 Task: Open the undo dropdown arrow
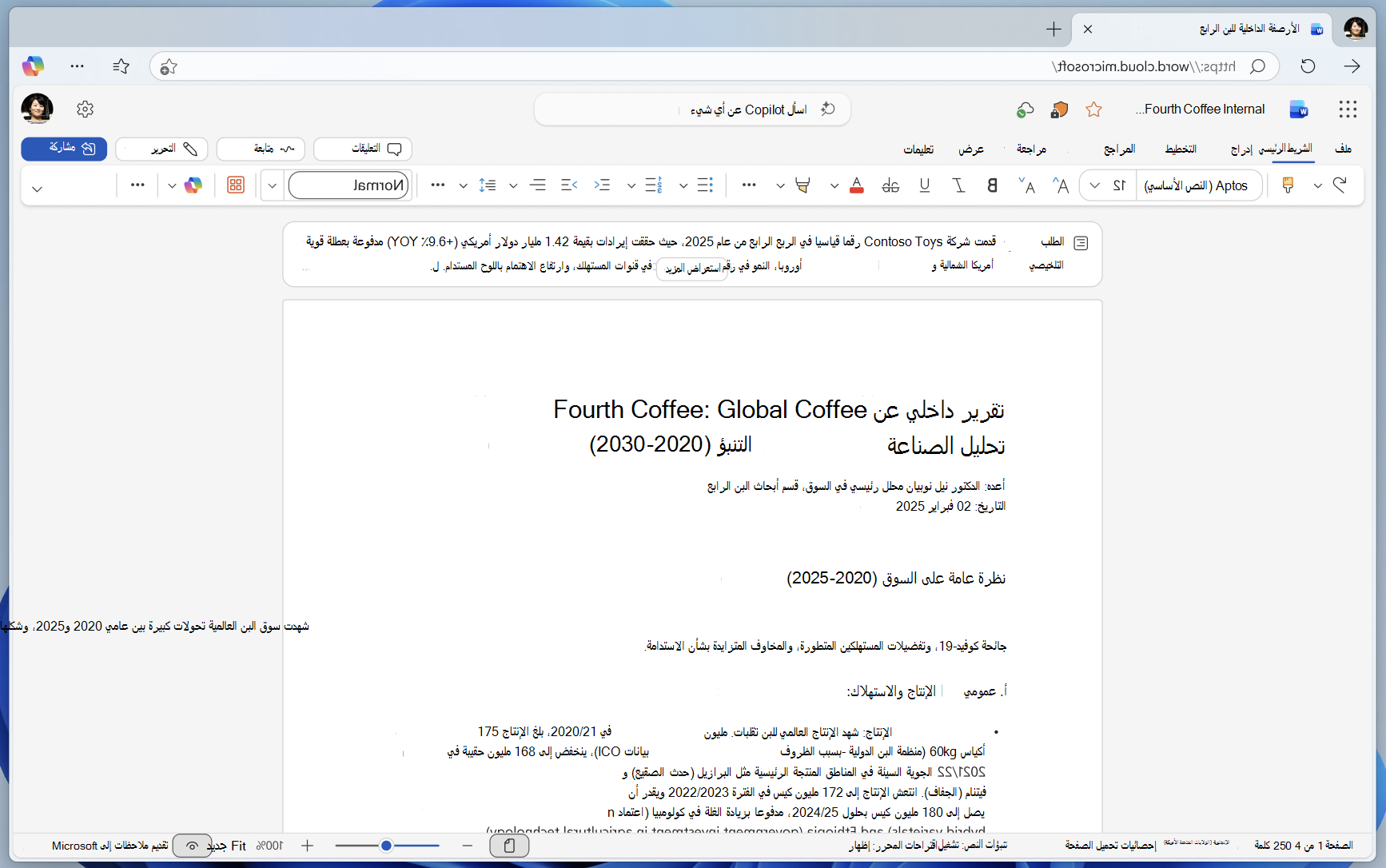(1317, 185)
